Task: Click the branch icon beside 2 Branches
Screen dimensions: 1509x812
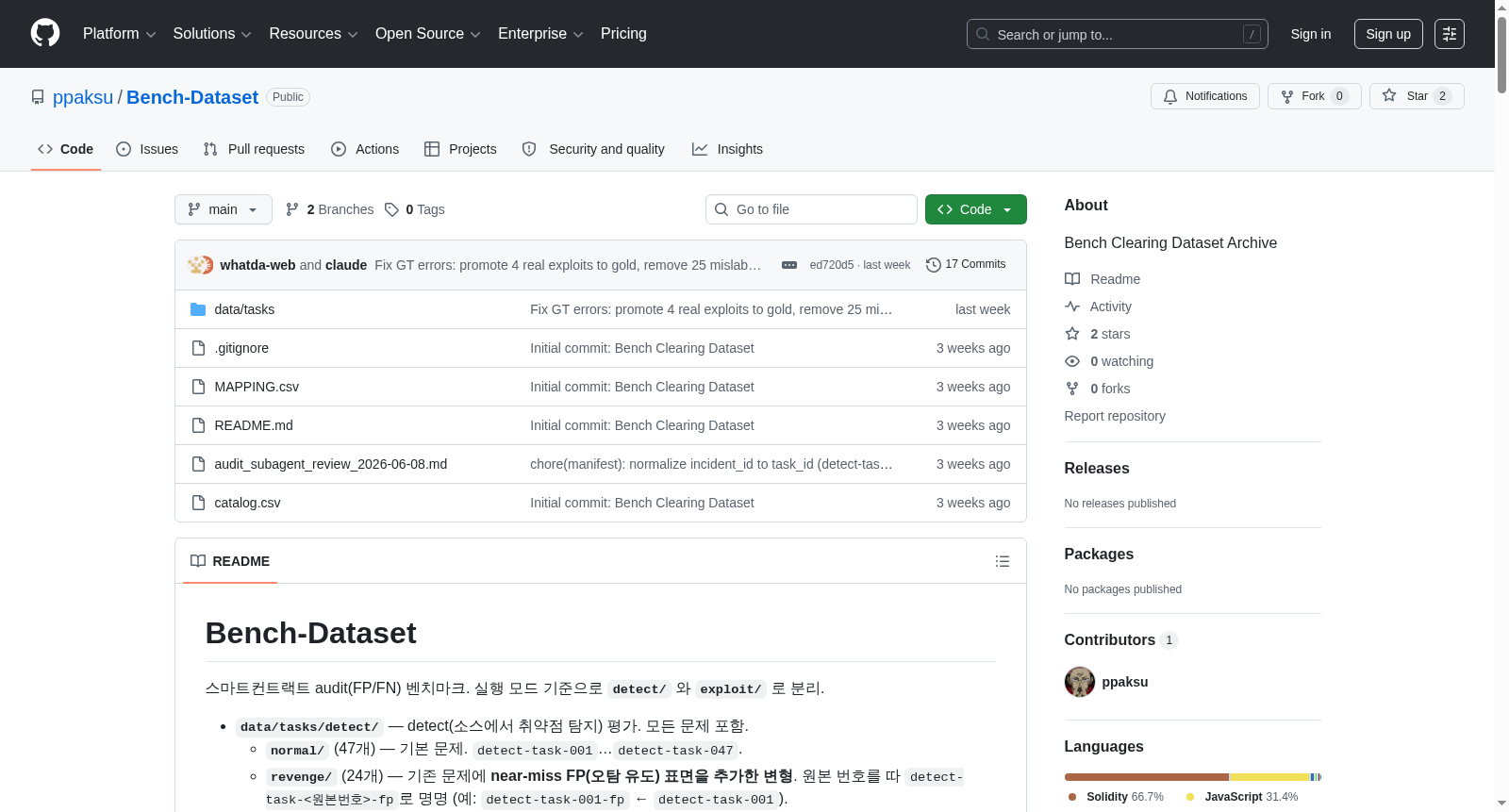Action: (x=292, y=209)
